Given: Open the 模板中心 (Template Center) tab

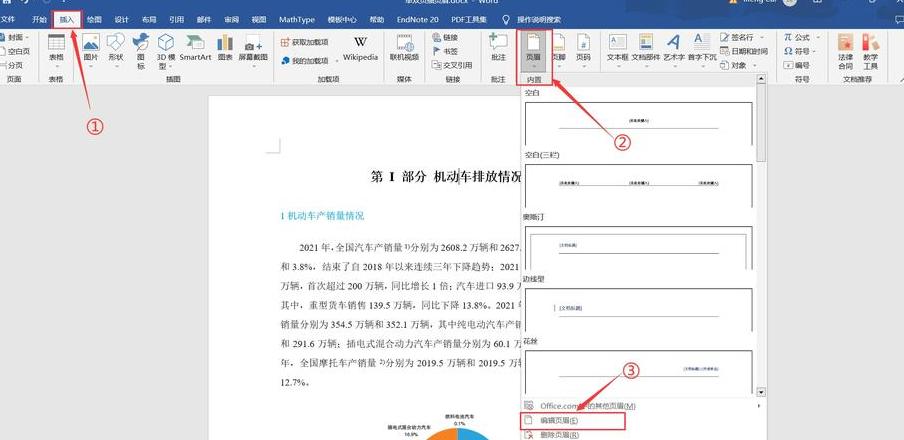Looking at the screenshot, I should [342, 20].
